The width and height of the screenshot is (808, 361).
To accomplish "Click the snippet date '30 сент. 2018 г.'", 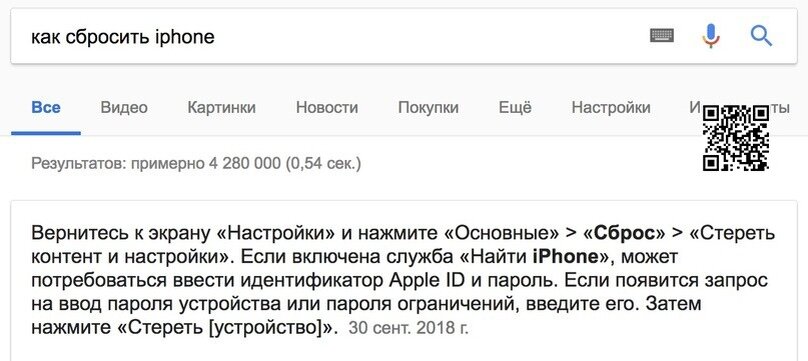I will 409,328.
